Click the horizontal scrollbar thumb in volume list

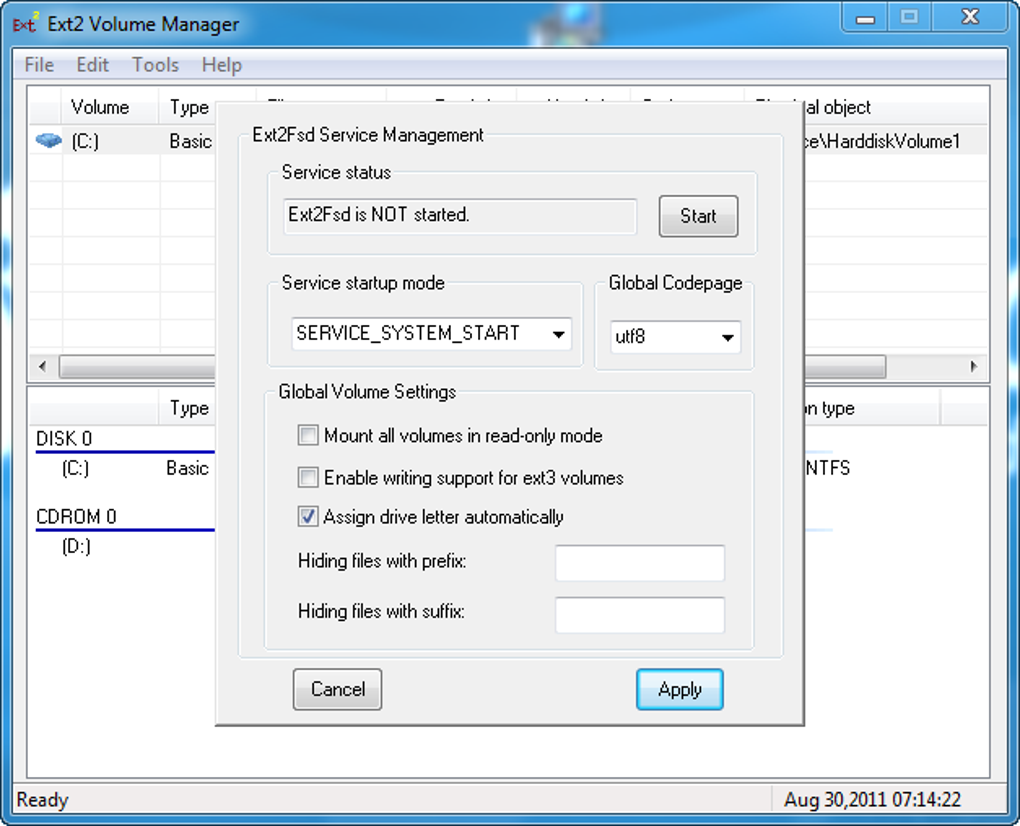click(x=472, y=366)
